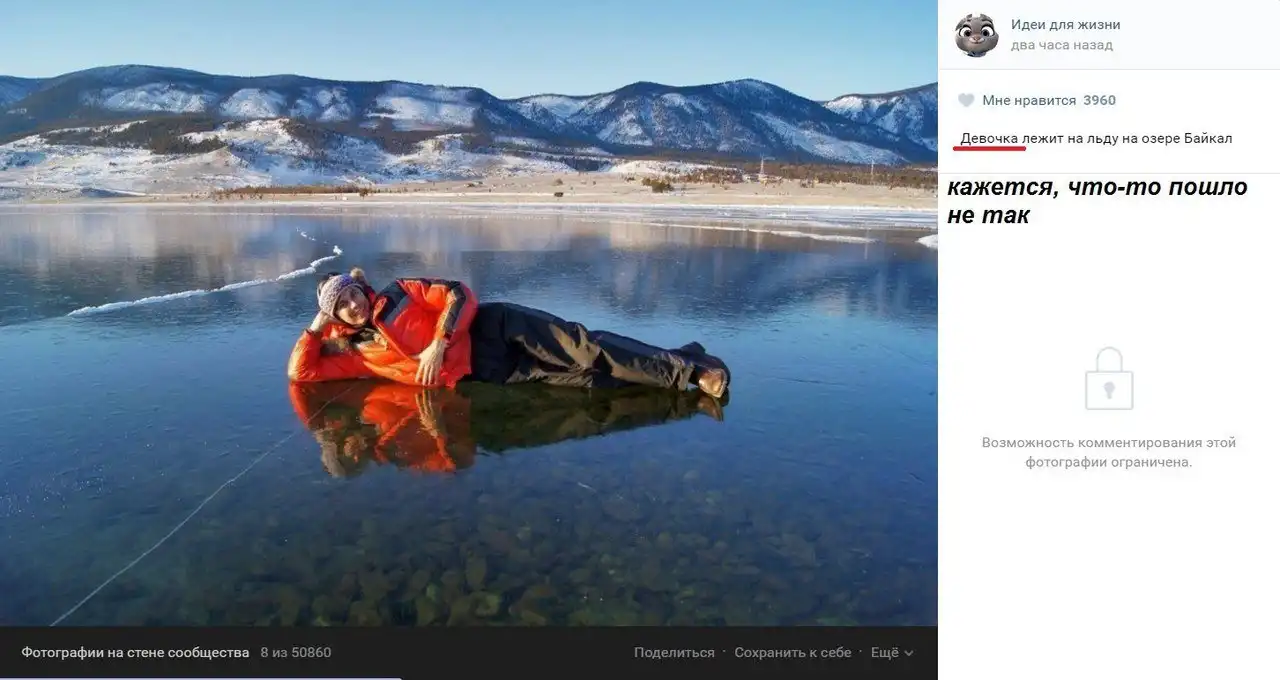Like the photo with heart icon
1280x680 pixels.
click(966, 100)
